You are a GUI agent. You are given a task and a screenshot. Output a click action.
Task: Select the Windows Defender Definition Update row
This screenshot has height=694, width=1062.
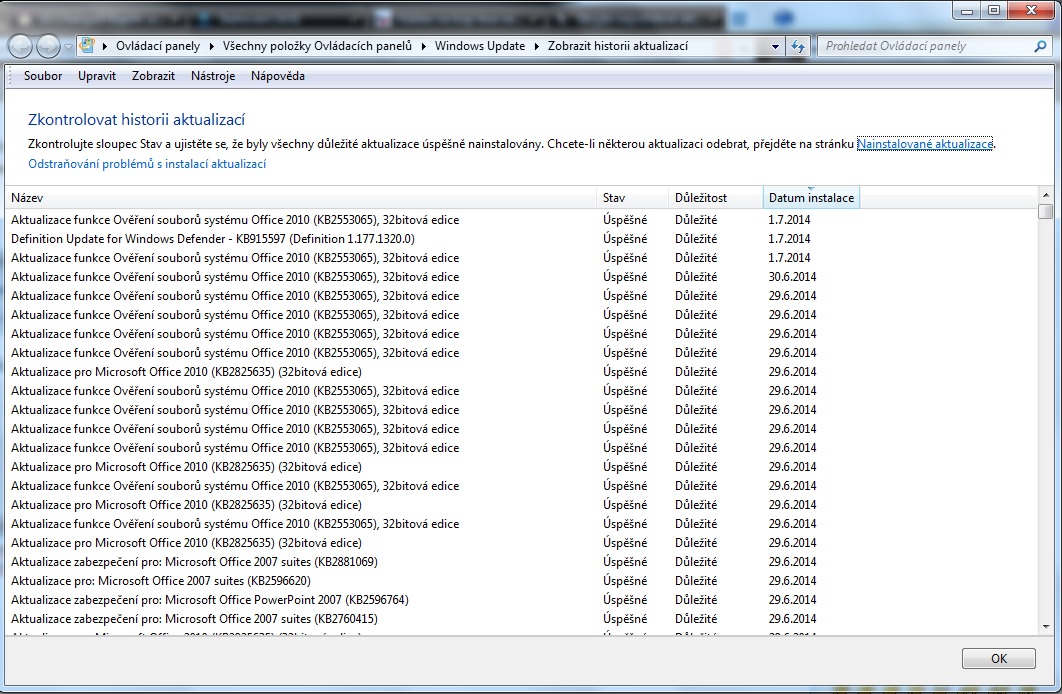click(x=212, y=239)
